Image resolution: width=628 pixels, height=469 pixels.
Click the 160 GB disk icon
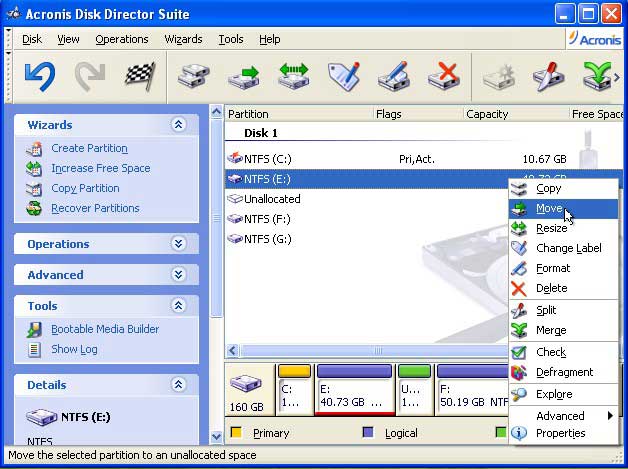(x=246, y=384)
